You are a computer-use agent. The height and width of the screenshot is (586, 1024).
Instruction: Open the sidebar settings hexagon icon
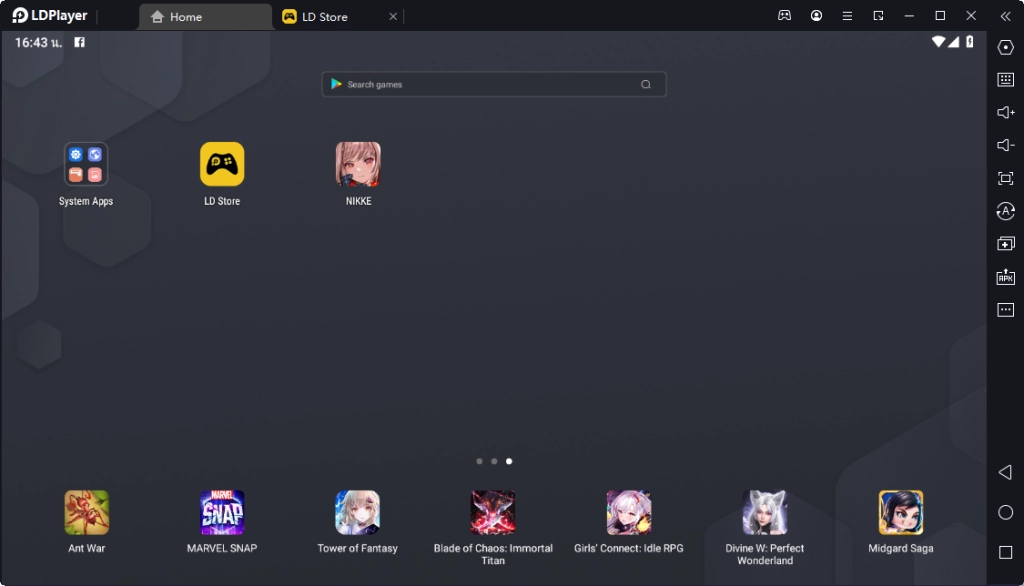pos(1006,47)
